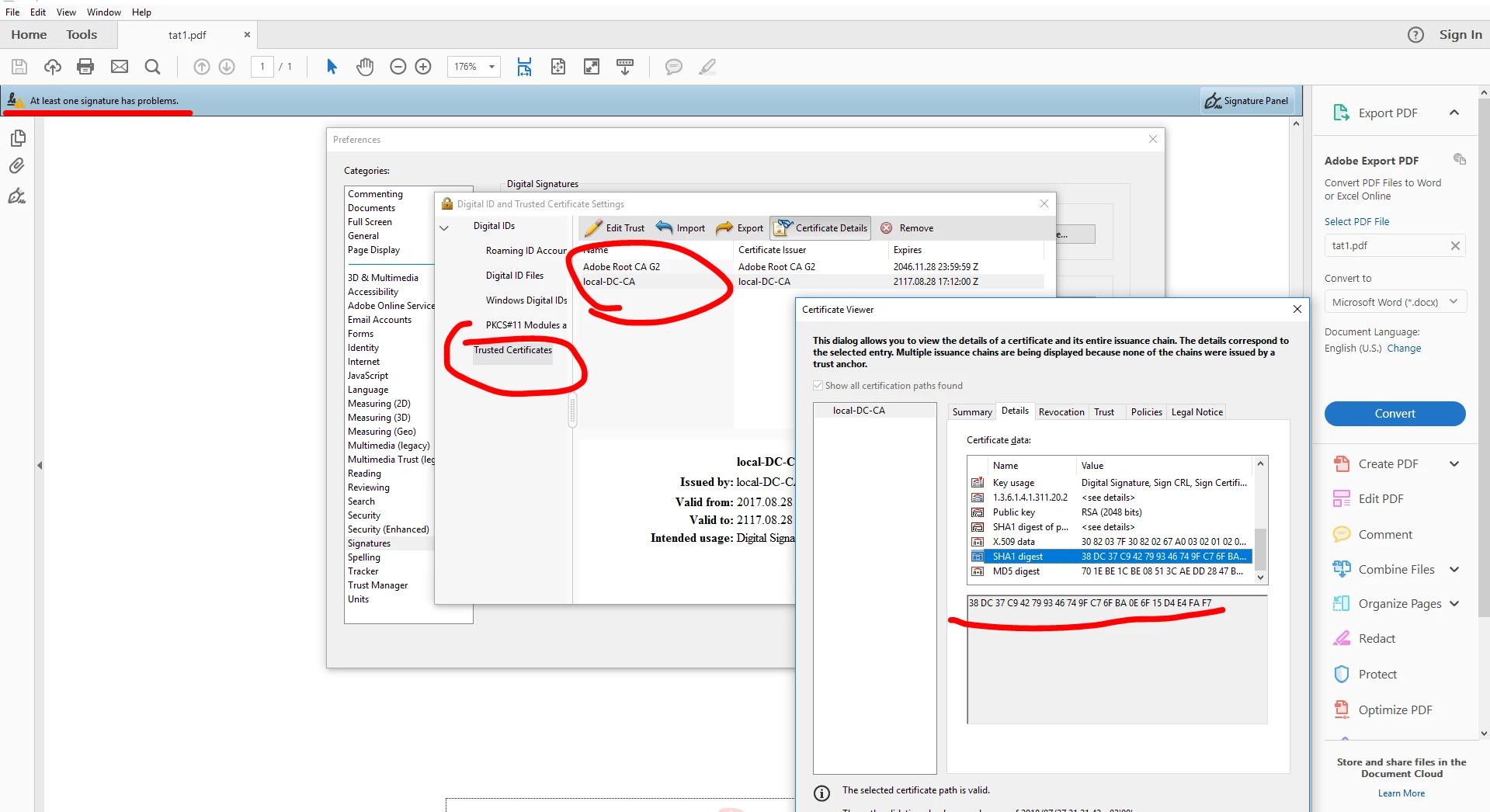The height and width of the screenshot is (812, 1490).
Task: Collapse left navigation pane arrow
Action: point(40,466)
